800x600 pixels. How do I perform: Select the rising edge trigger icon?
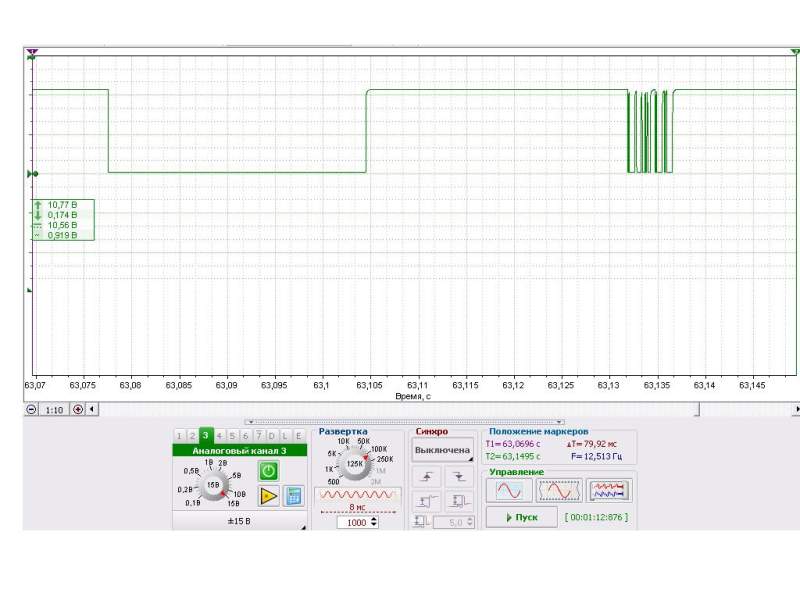432,477
